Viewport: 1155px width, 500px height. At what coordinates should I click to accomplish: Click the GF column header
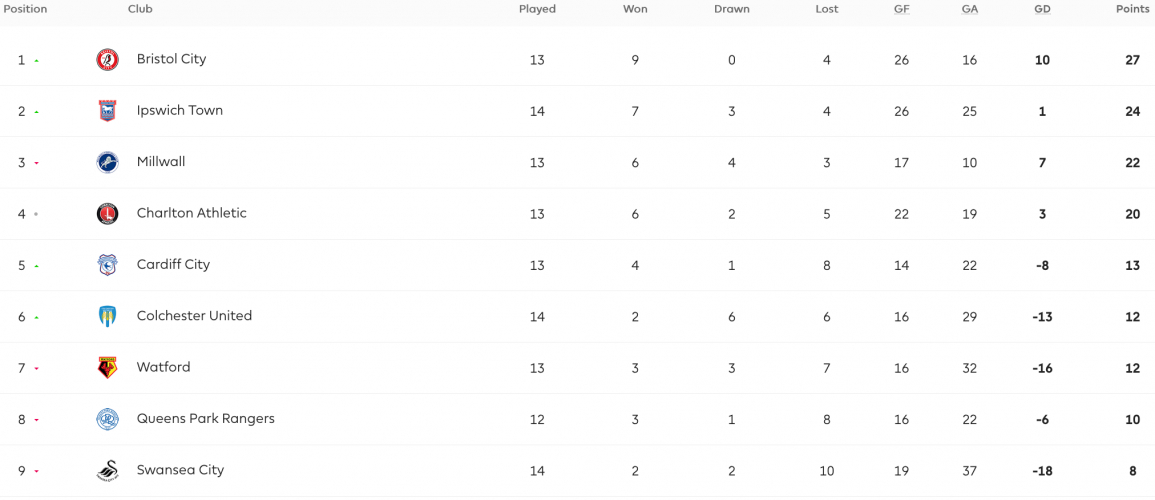tap(902, 10)
